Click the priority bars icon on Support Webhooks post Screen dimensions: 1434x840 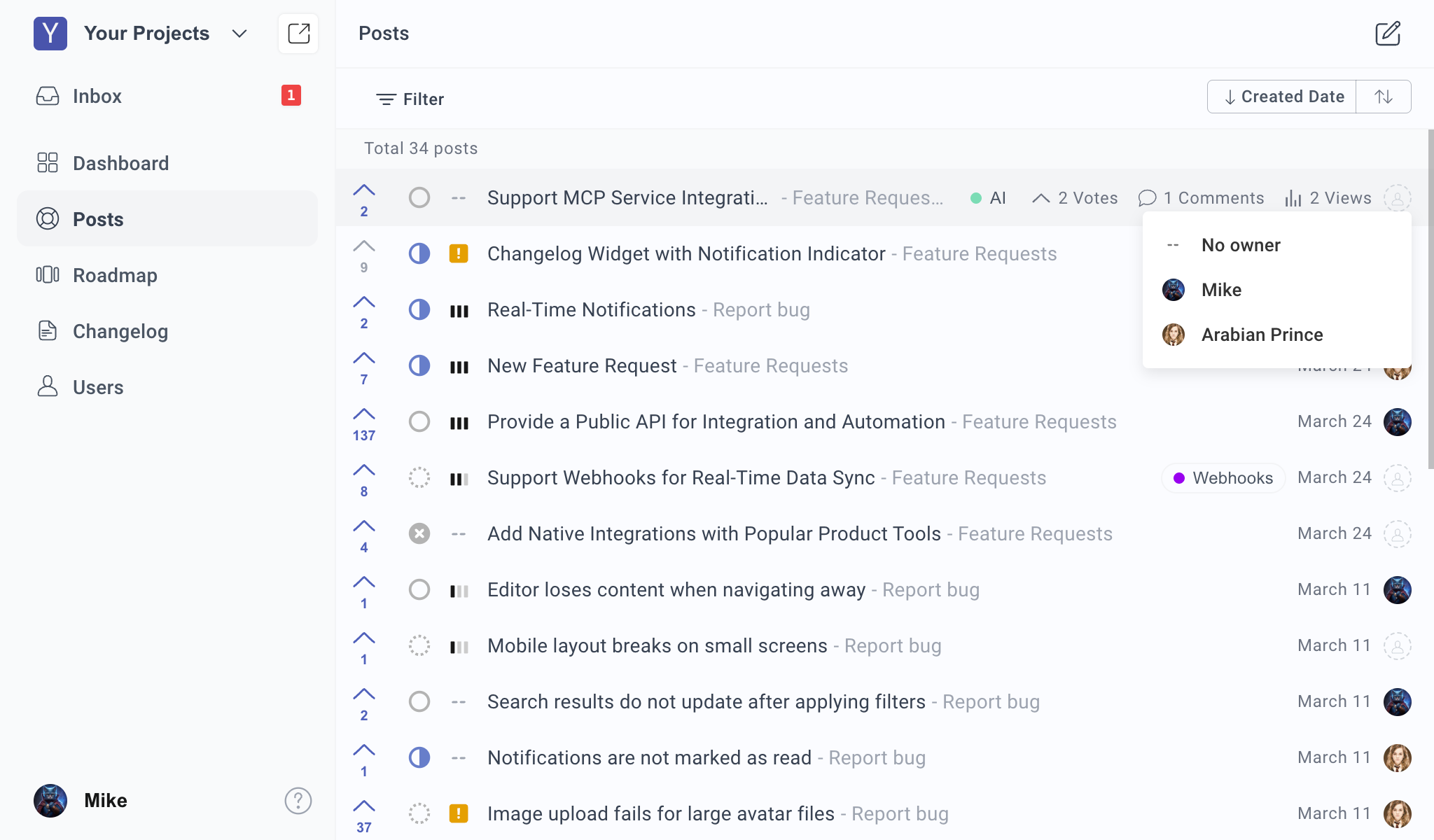coord(459,479)
